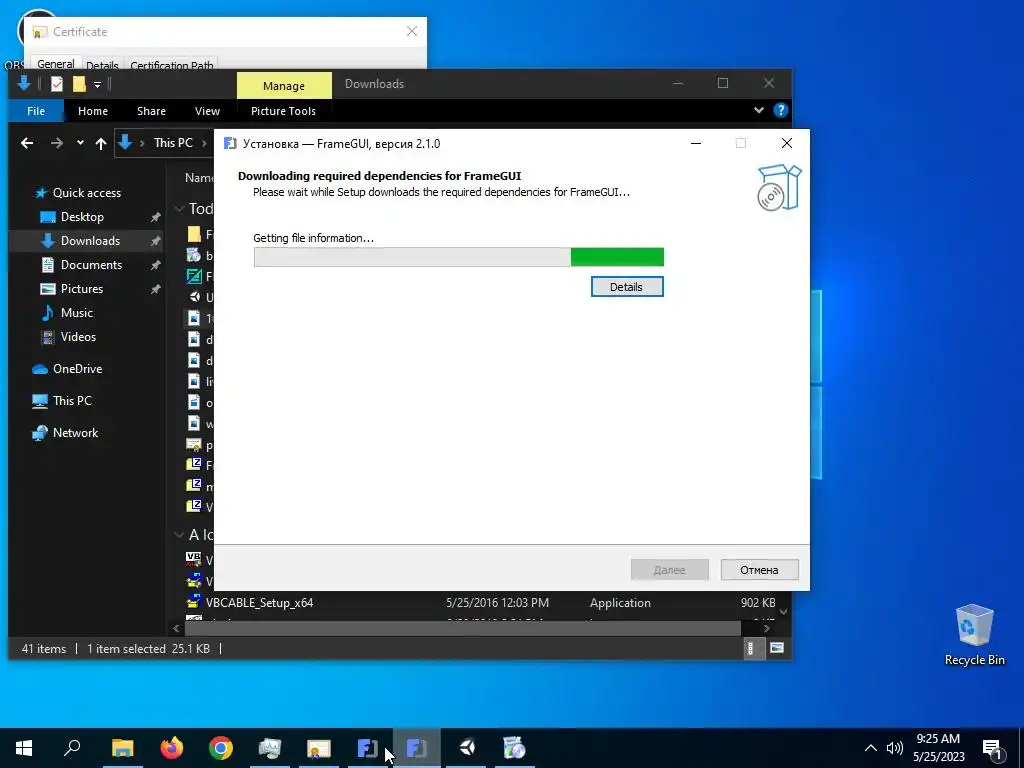Image resolution: width=1024 pixels, height=768 pixels.
Task: Click This PC in the address bar
Action: [173, 142]
